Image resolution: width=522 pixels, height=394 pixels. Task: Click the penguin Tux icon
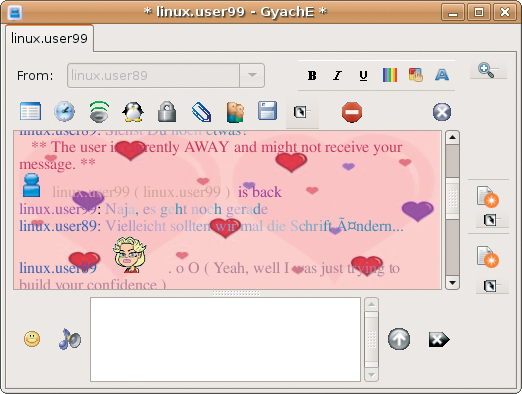point(133,112)
